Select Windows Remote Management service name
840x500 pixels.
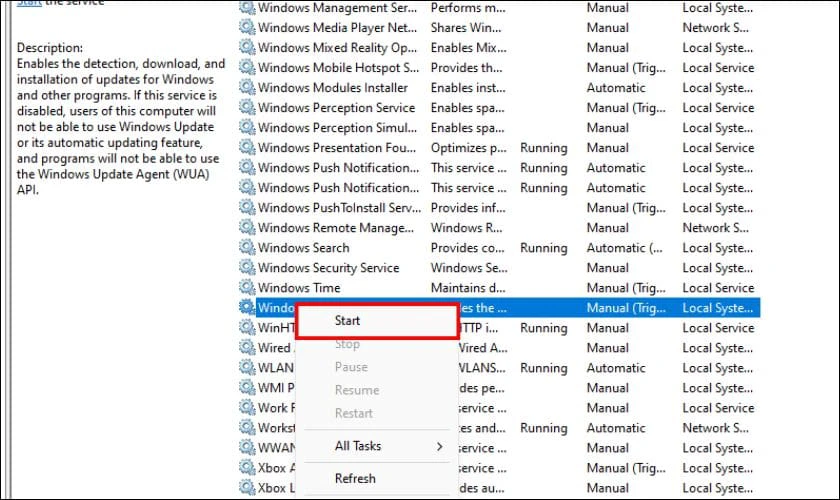(x=336, y=228)
